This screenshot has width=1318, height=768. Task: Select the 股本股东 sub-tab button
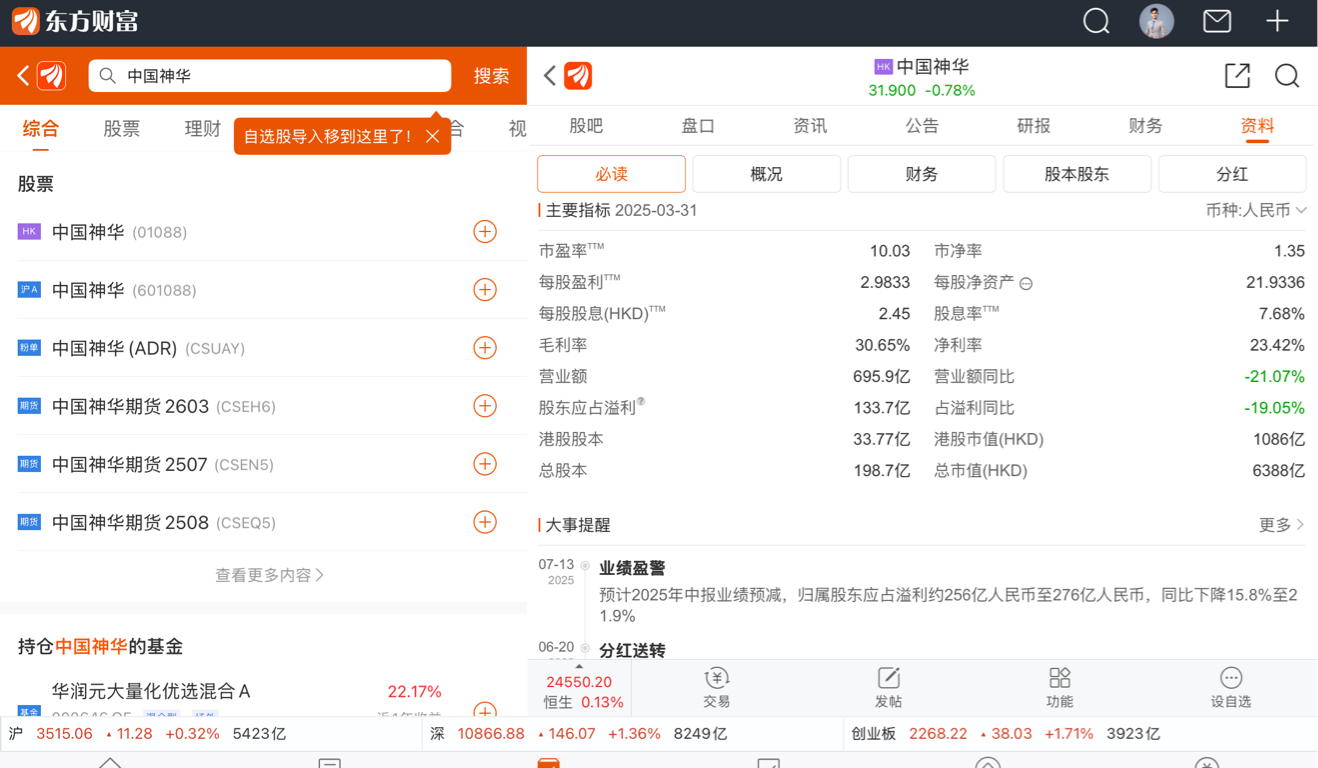(1077, 174)
